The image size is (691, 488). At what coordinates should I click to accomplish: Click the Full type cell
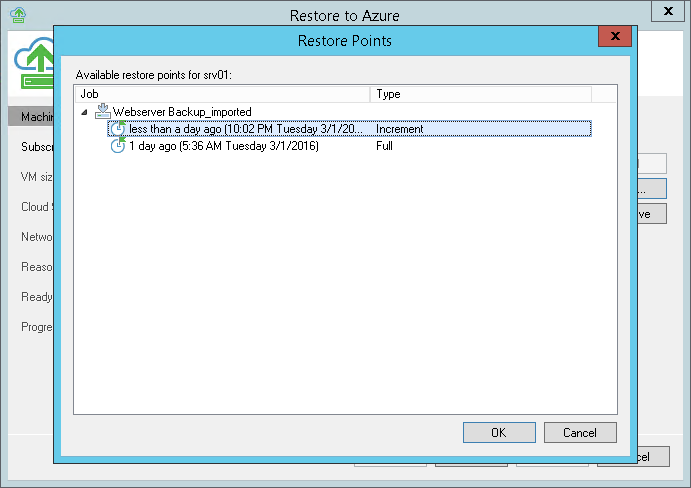(x=384, y=146)
